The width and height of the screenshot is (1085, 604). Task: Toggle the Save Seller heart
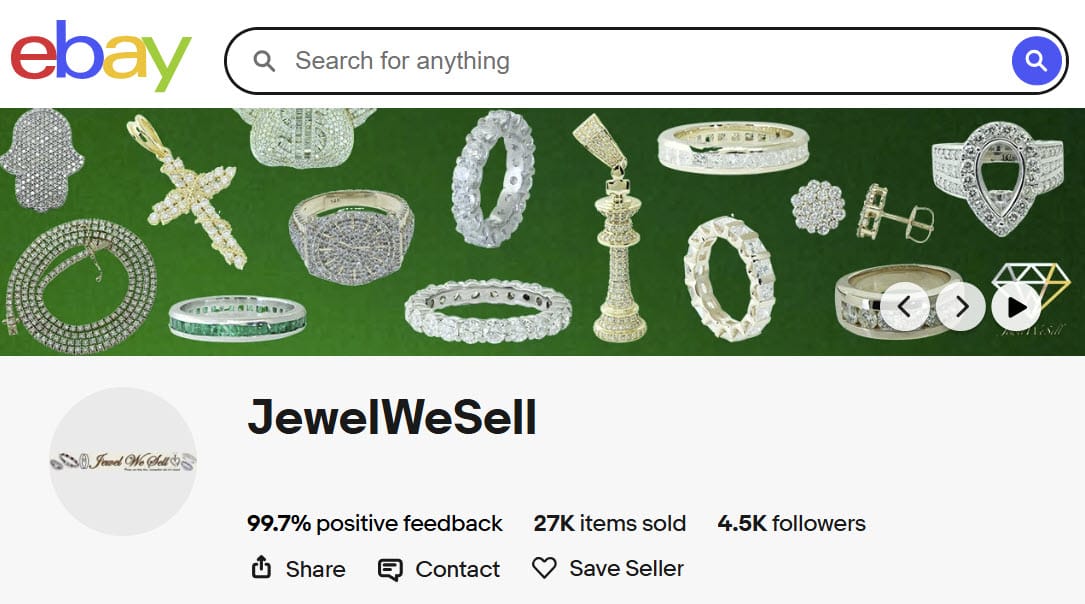click(544, 569)
